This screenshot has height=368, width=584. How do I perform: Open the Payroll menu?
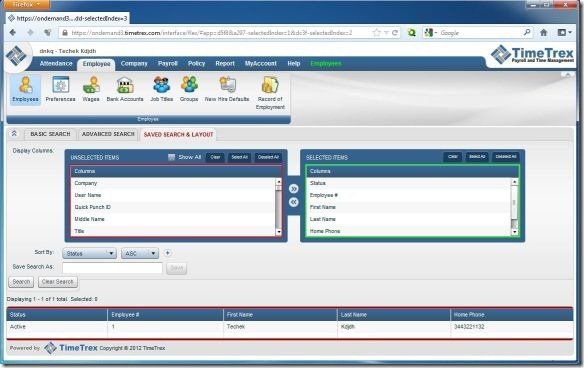click(x=168, y=64)
